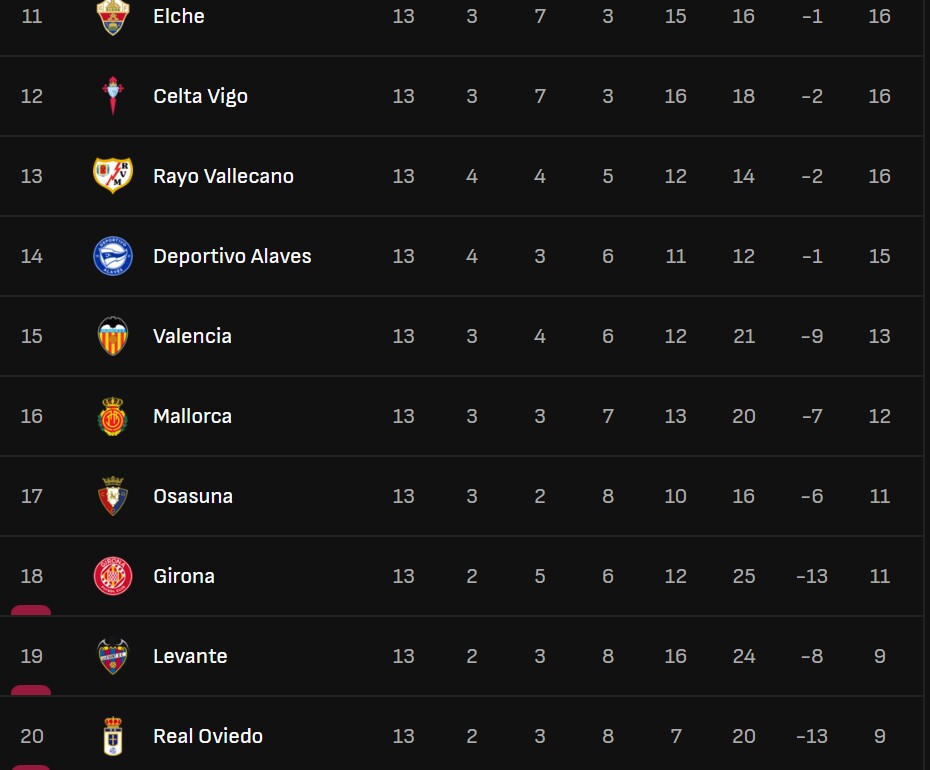Click the Rayo Vallecano club crest
Screen dimensions: 930x770
(113, 176)
